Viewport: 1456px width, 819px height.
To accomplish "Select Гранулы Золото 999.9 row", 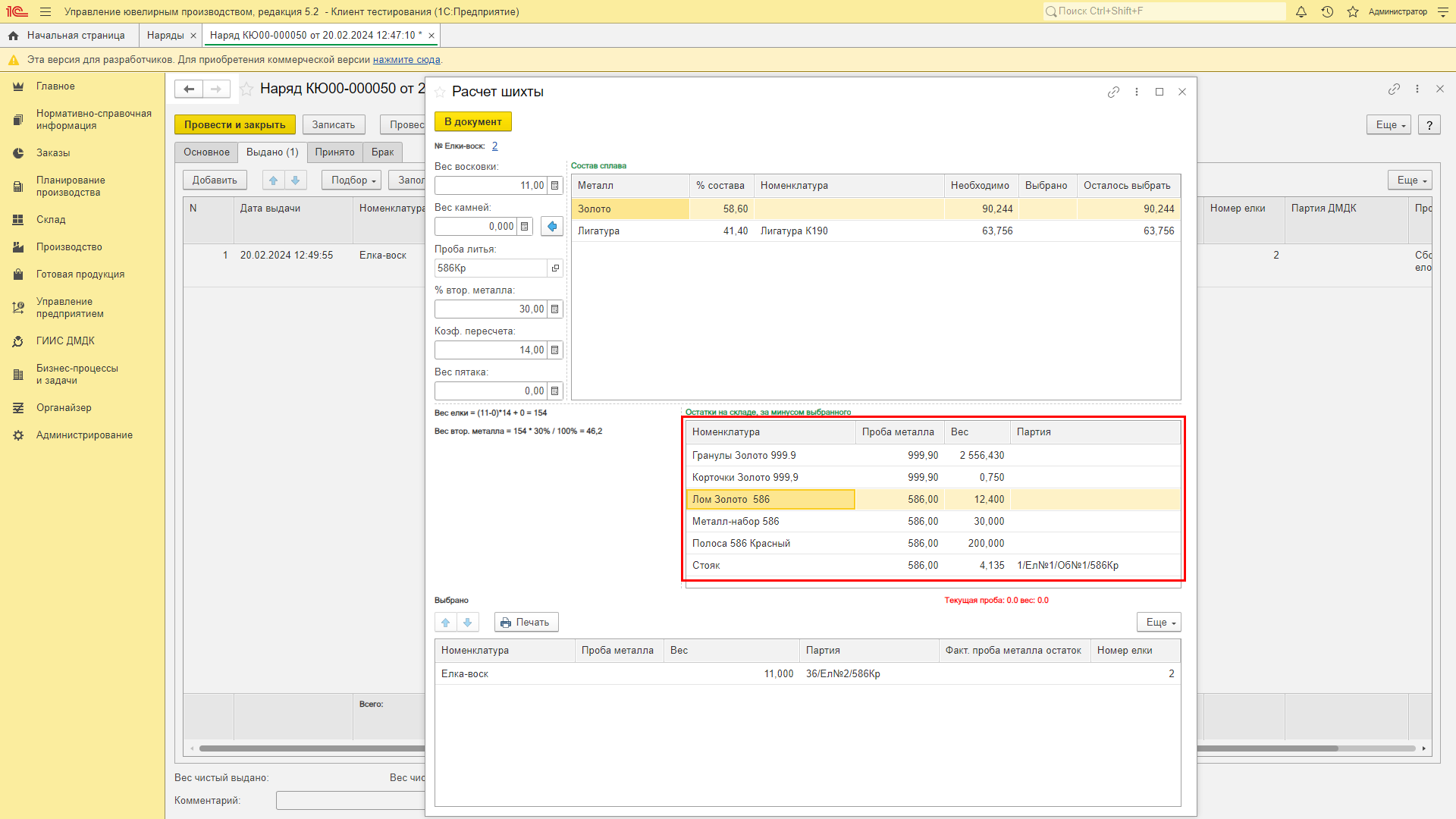I will tap(933, 456).
